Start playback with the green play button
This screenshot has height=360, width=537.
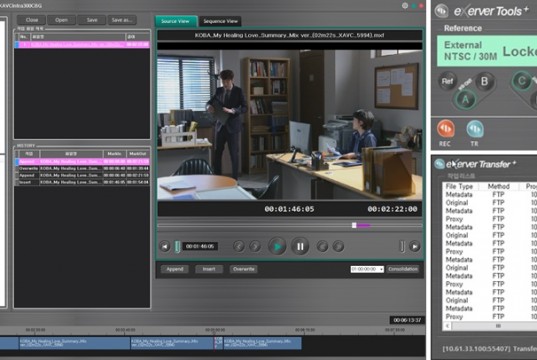[277, 246]
